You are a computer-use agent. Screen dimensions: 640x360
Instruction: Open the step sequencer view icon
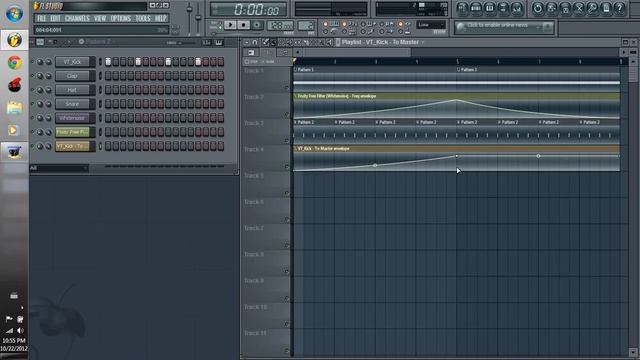[x=476, y=8]
